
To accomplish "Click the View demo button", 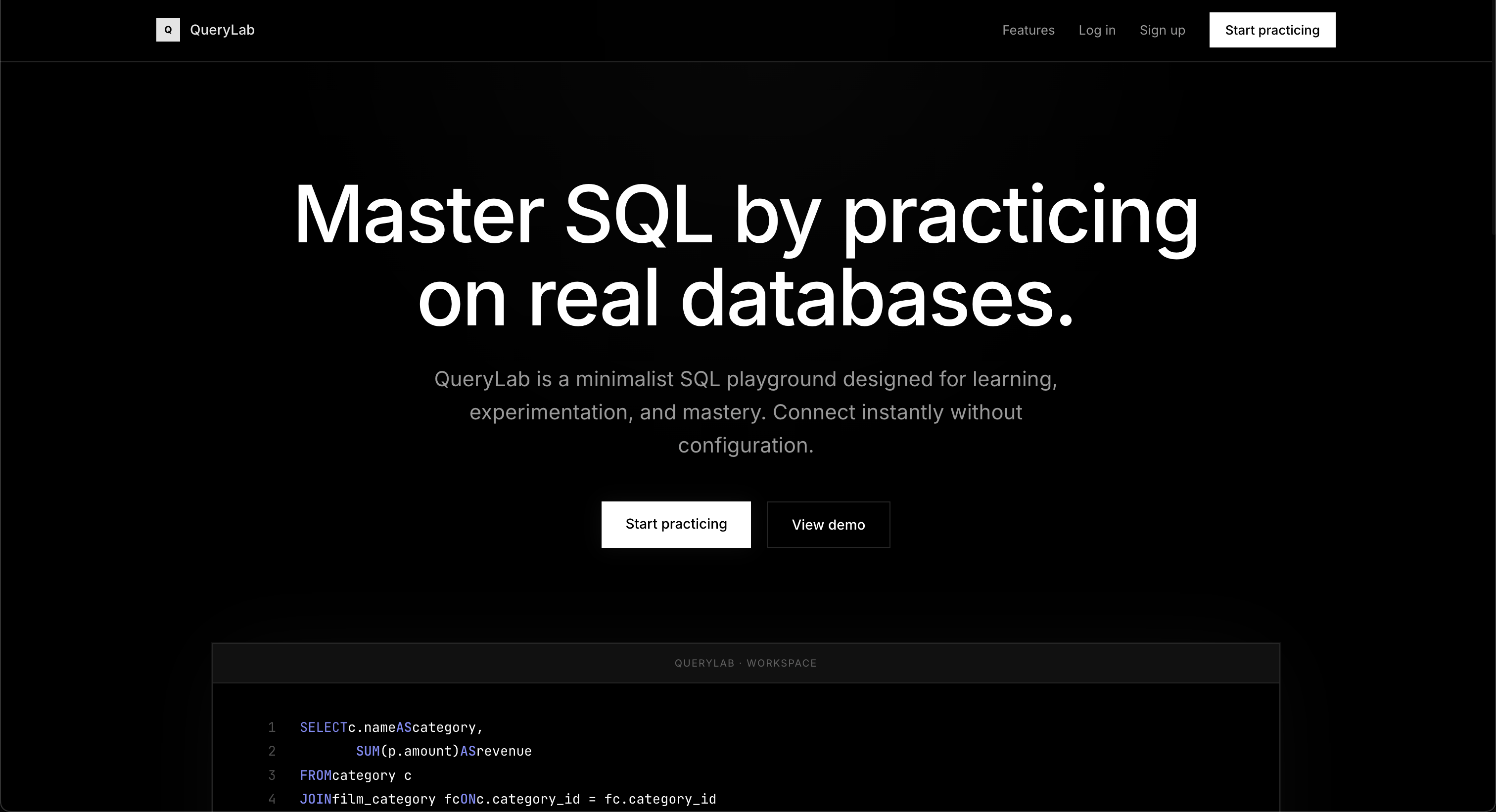I will coord(828,524).
